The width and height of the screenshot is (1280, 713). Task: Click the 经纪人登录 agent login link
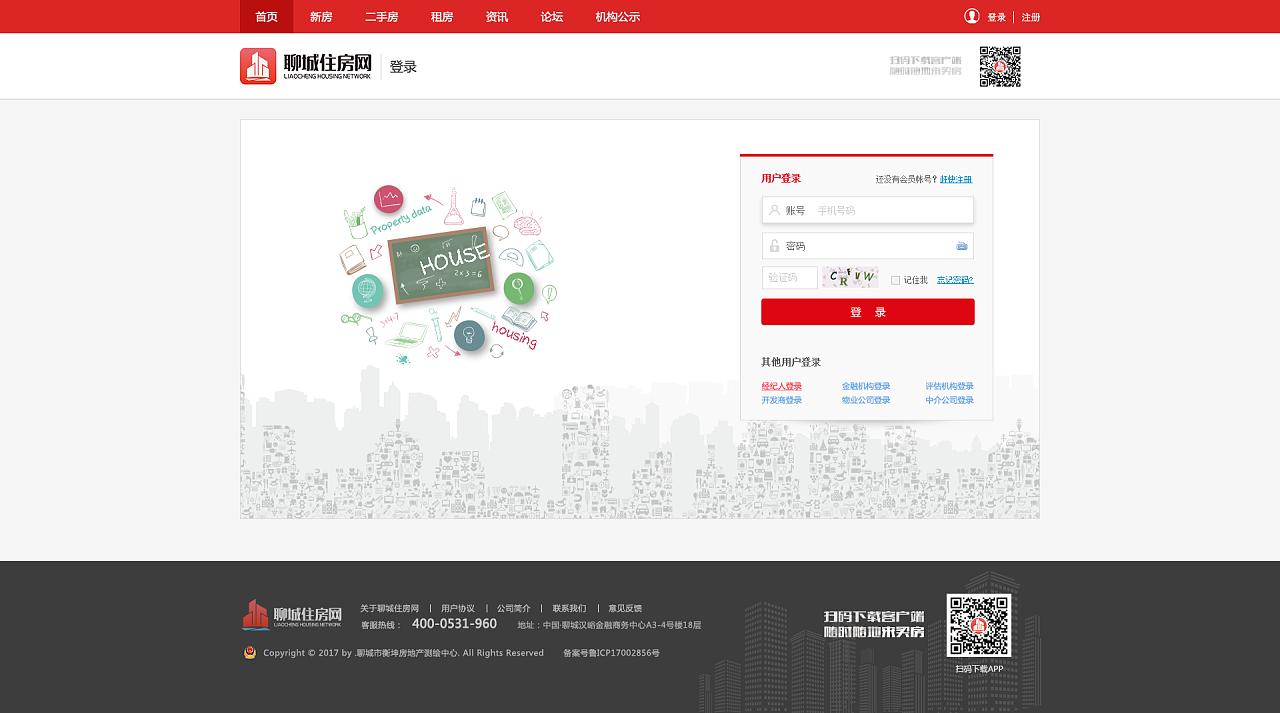tap(781, 386)
